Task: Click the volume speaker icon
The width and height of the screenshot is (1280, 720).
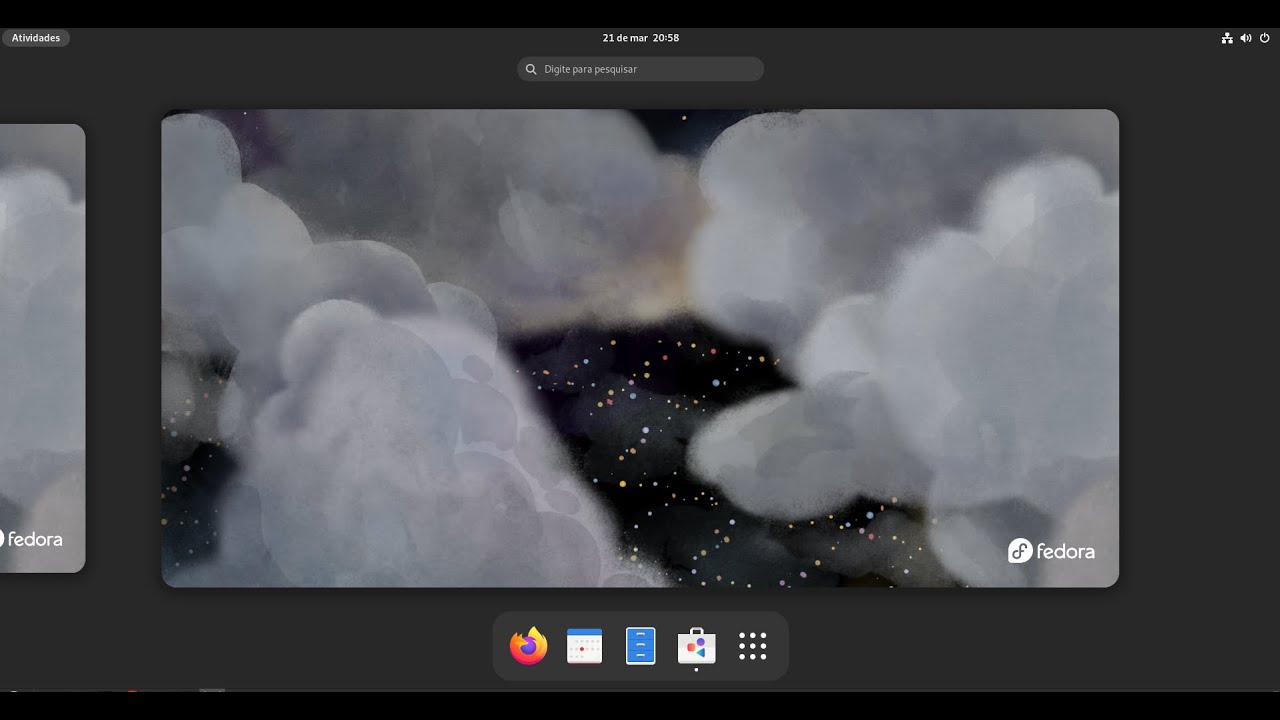Action: pos(1246,38)
